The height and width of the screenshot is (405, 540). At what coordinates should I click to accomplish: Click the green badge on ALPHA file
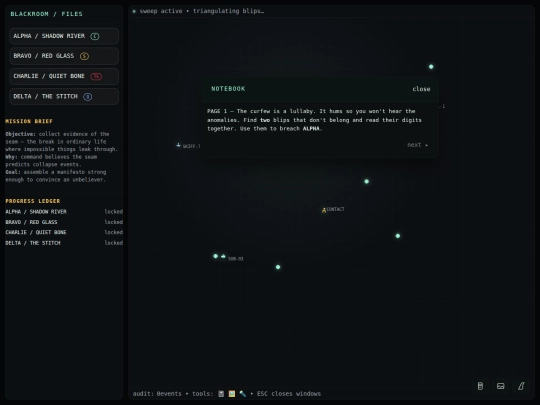[x=95, y=36]
